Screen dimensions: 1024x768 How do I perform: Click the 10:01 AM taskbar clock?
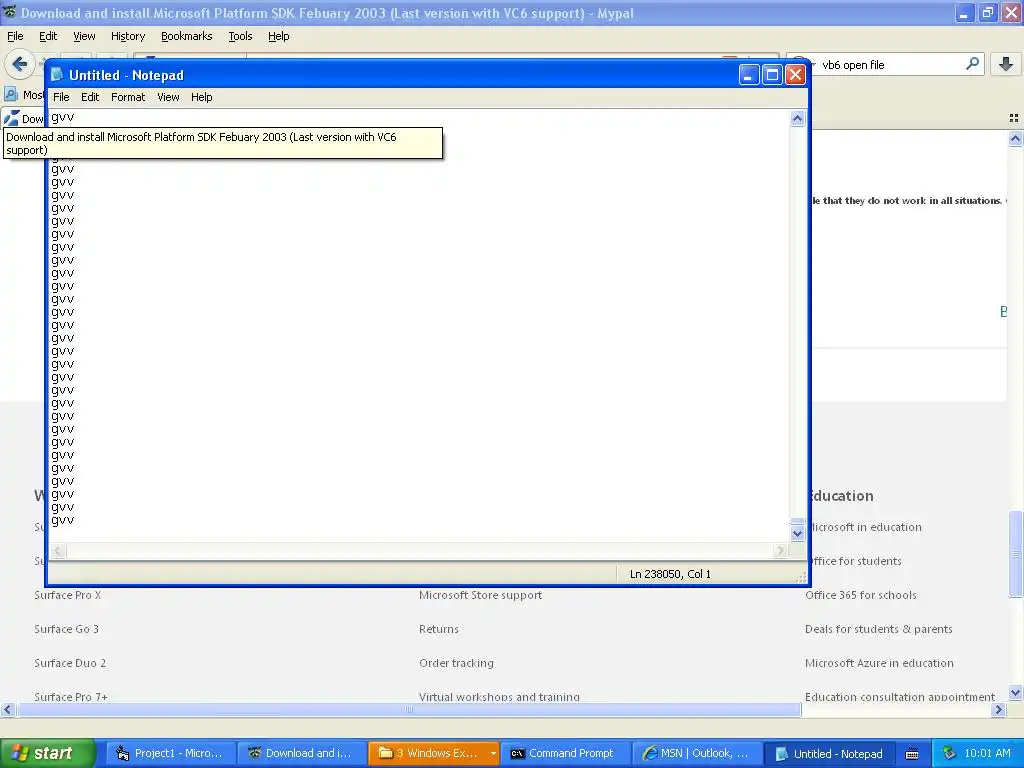[x=987, y=753]
